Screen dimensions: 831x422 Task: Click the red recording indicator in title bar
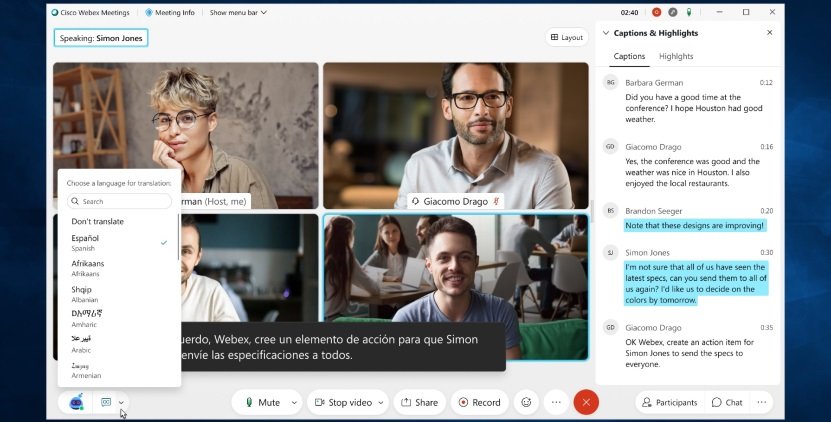(657, 12)
